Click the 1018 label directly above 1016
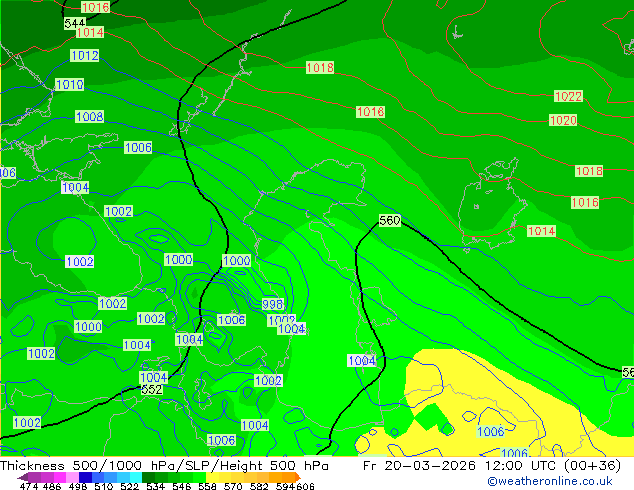The height and width of the screenshot is (490, 634). 589,171
